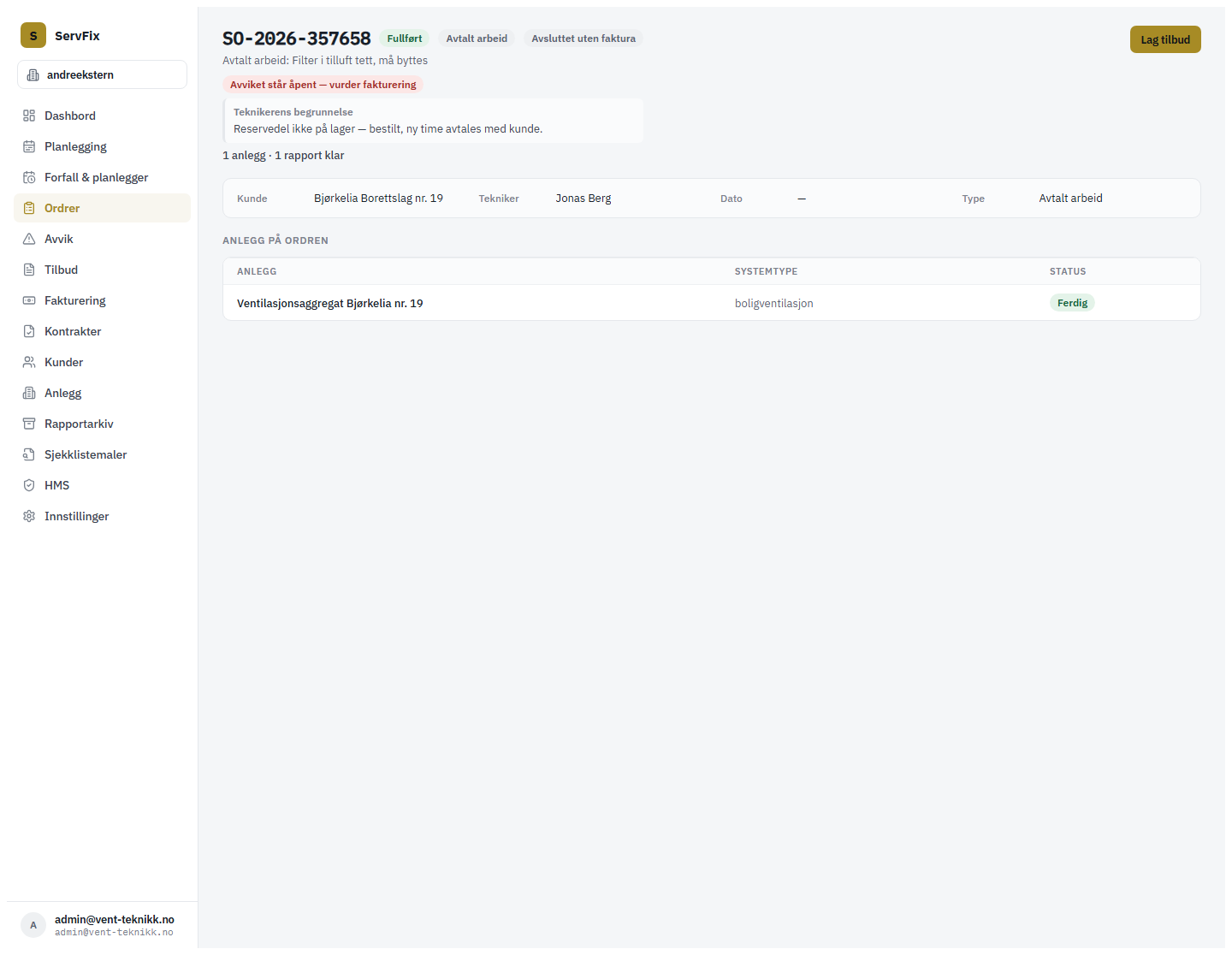Click the Fakturering banknote icon
This screenshot has height=955, width=1232.
coord(29,300)
